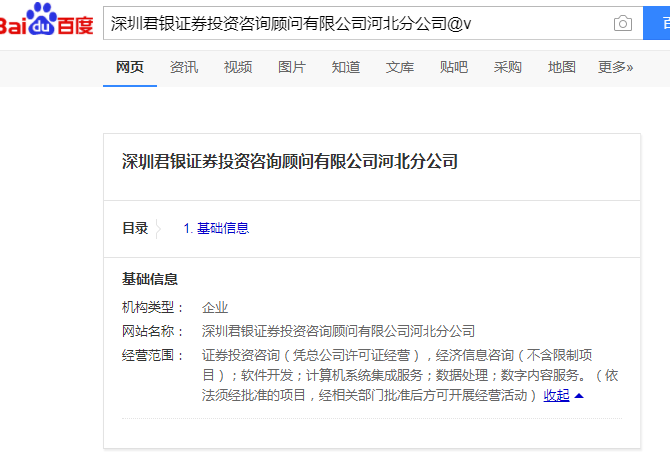Click the 网站名称 value text

pos(338,331)
